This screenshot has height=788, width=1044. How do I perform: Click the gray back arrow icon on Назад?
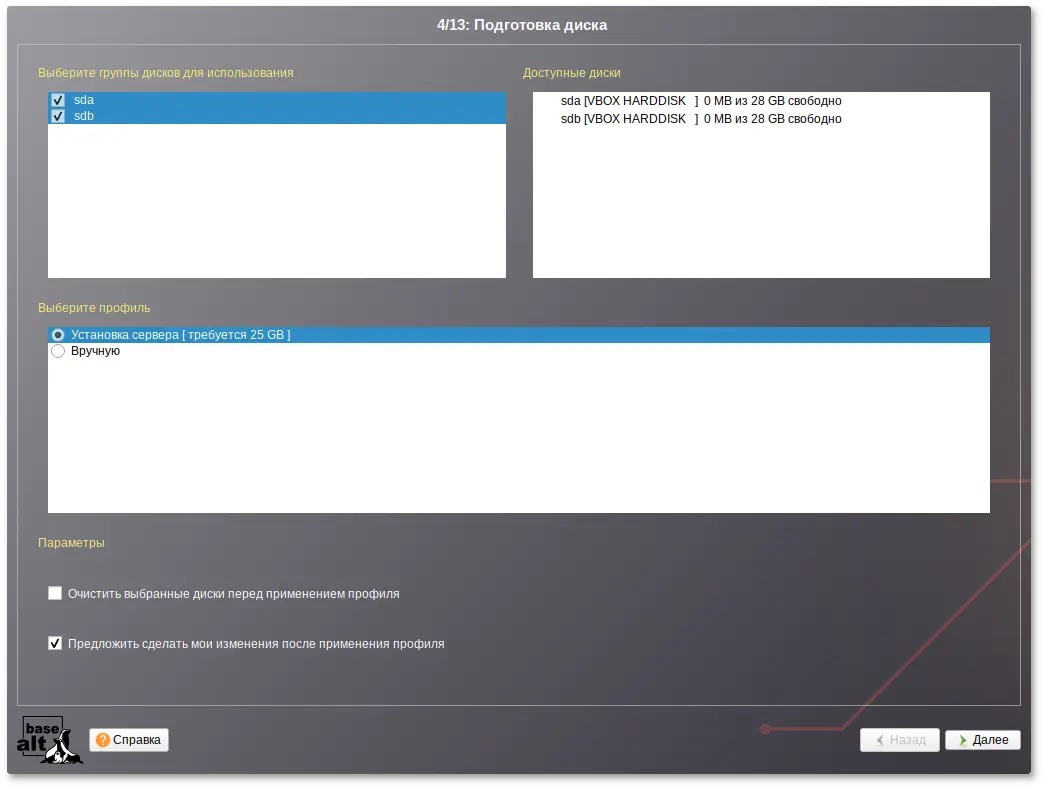point(880,740)
